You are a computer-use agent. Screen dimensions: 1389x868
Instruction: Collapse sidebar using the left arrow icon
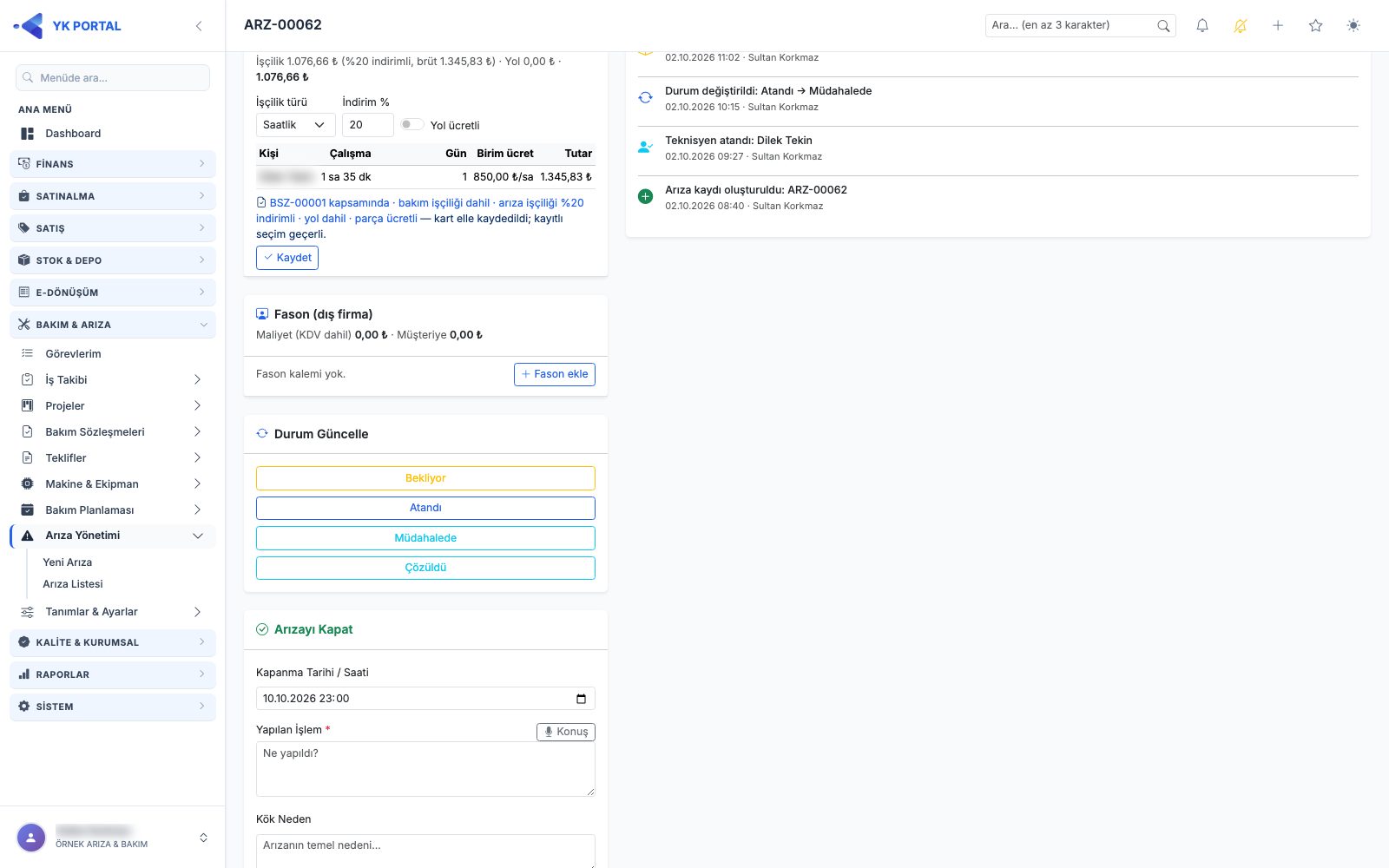tap(199, 26)
